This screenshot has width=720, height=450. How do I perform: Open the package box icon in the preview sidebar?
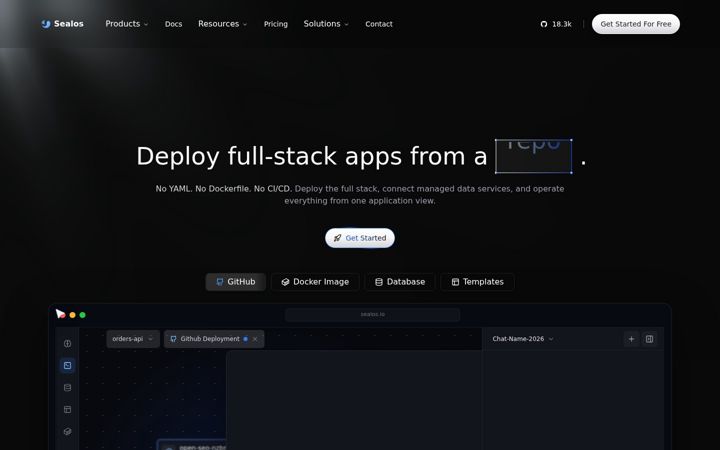click(68, 432)
